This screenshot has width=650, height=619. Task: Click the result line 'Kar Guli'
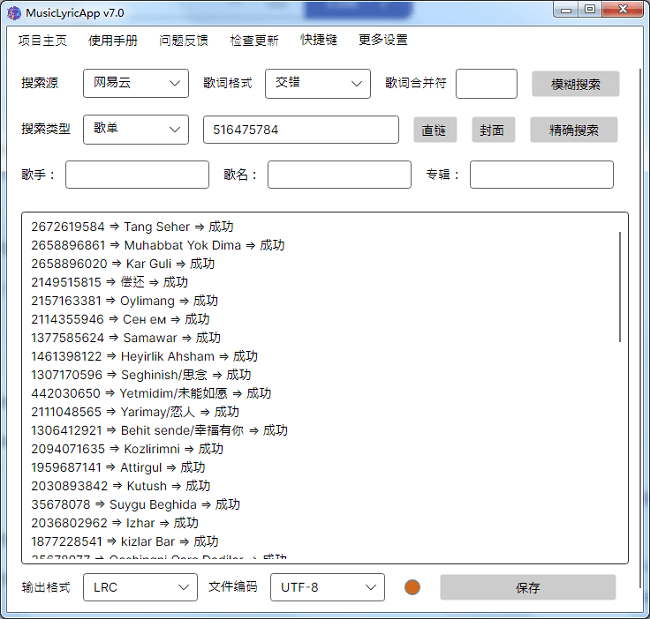[x=123, y=264]
